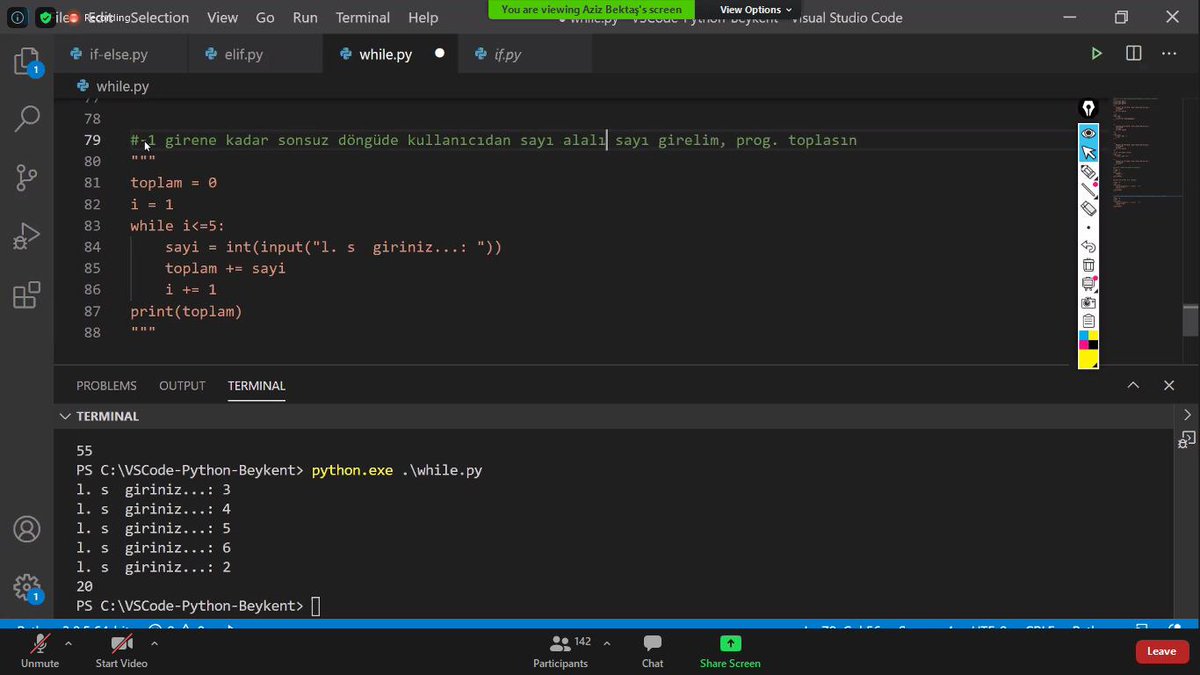Capture screen with the camera annotation icon
1200x675 pixels.
pyautogui.click(x=1089, y=303)
